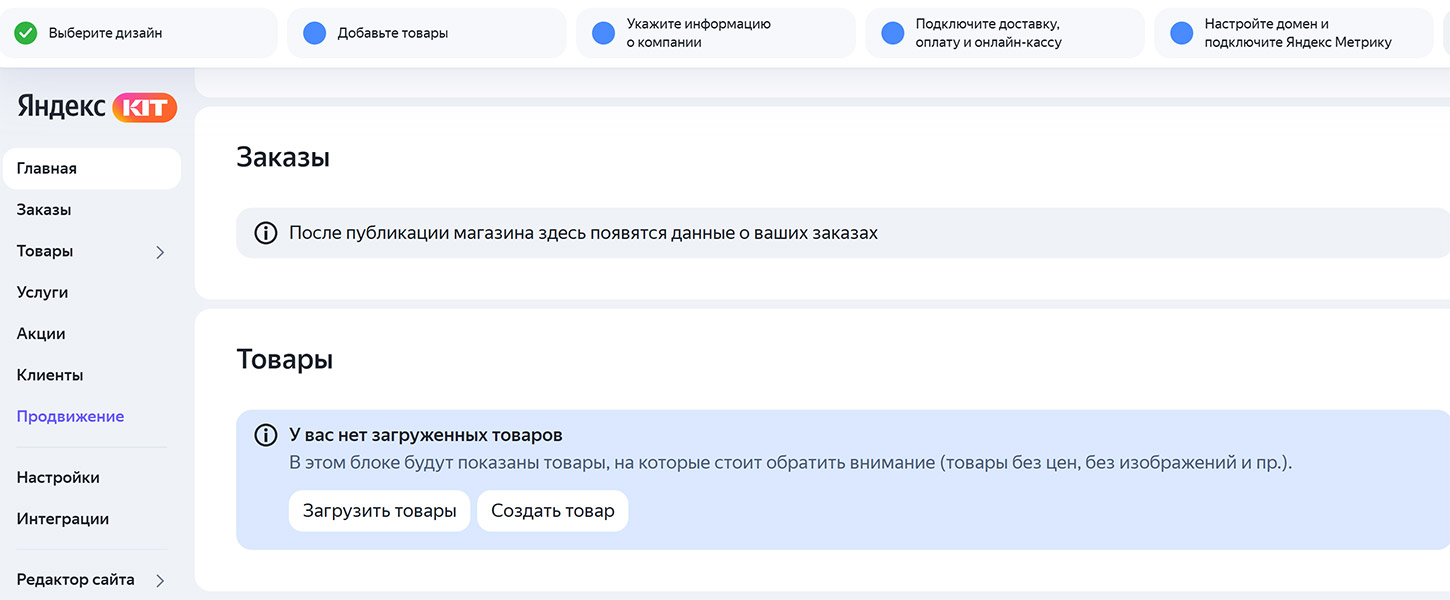Click the blue circle next to Добавьте товары
Viewport: 1450px width, 600px height.
click(x=314, y=33)
